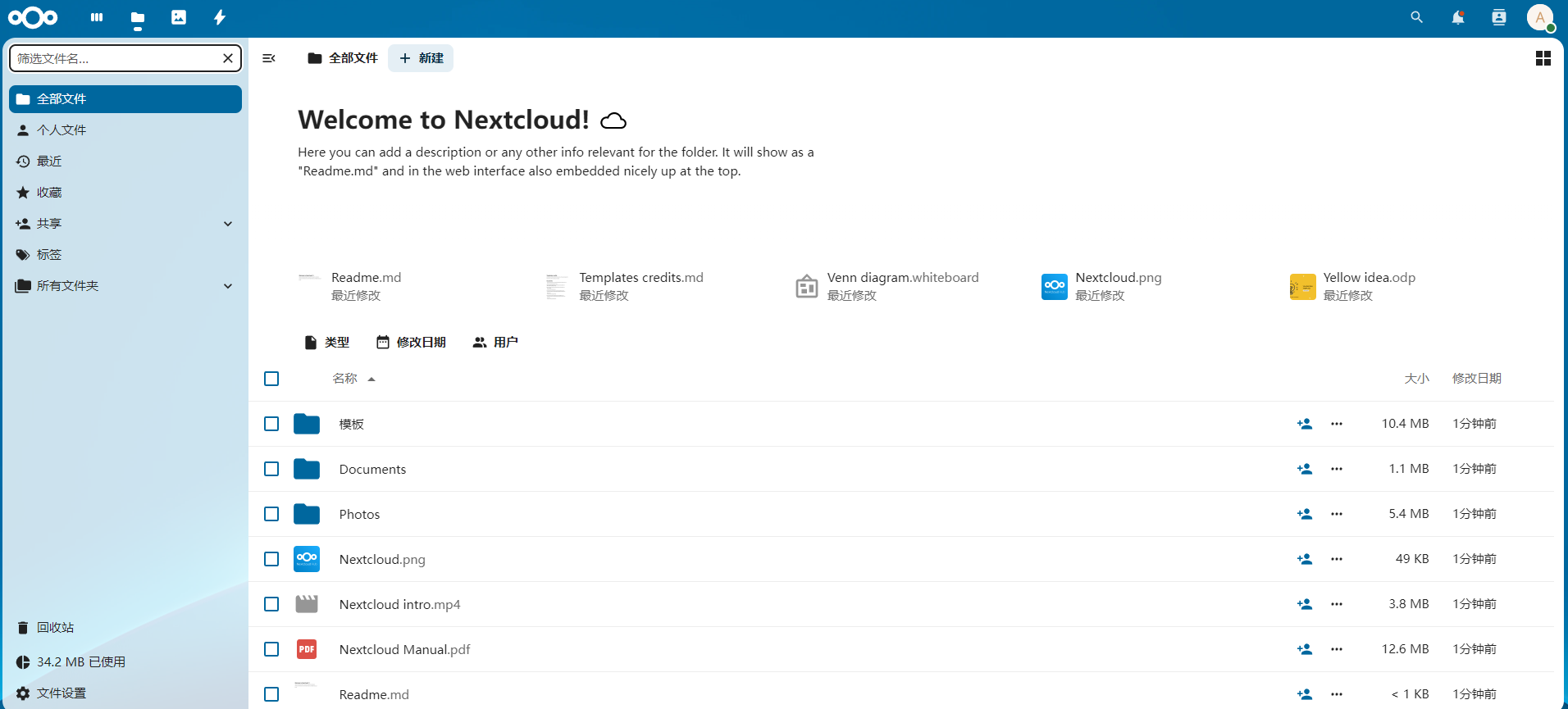Expand the 共享 section in sidebar
This screenshot has height=709, width=1568.
[228, 224]
